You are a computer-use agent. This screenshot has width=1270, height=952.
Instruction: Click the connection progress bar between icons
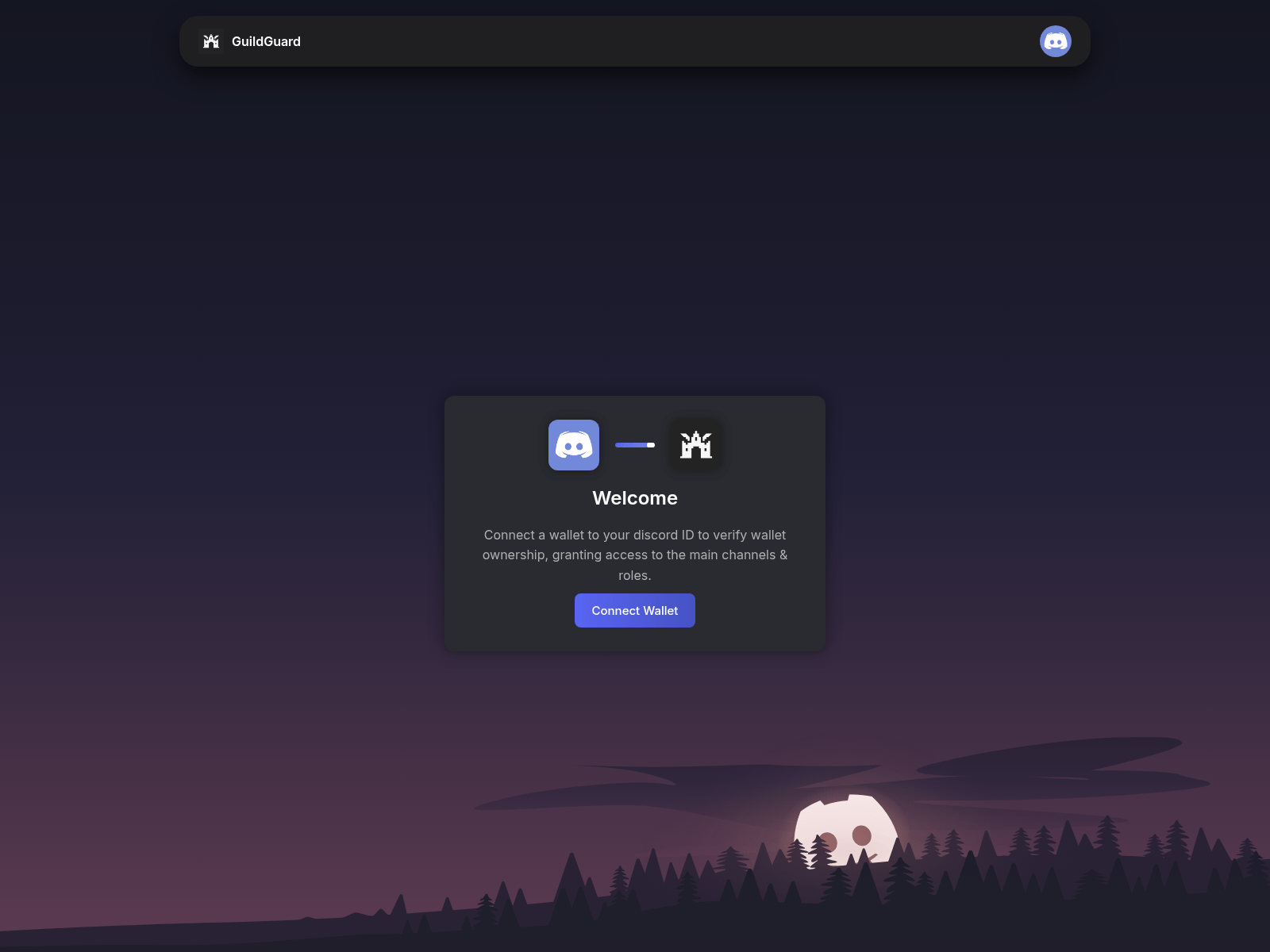(633, 445)
